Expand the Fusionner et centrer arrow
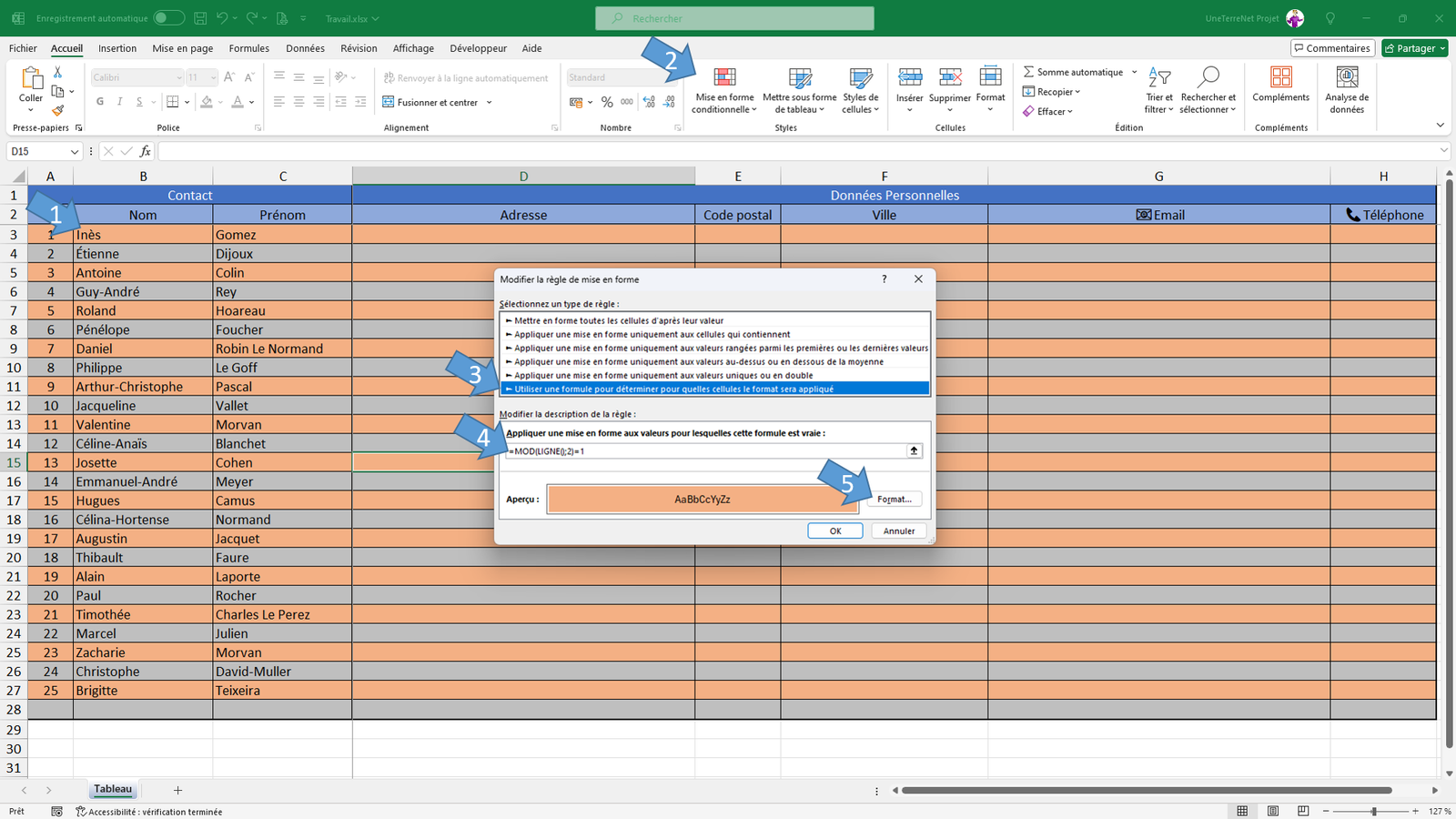 click(490, 102)
